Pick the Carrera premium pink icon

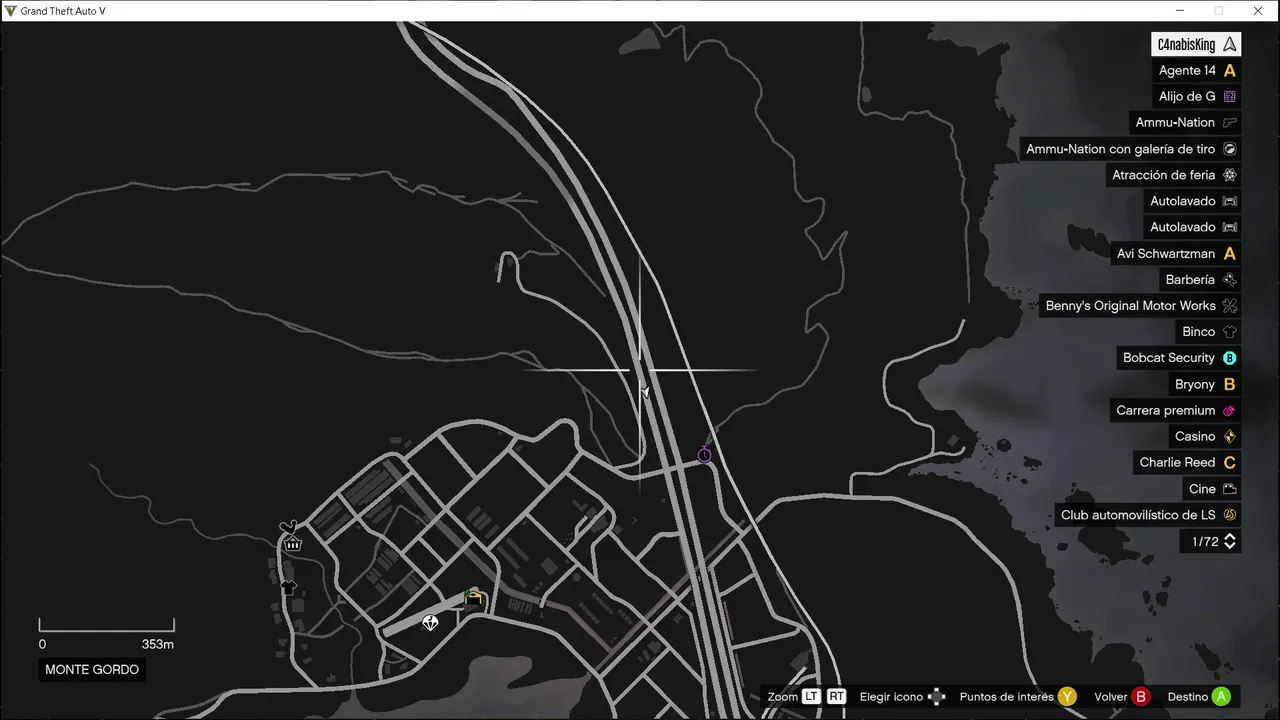coord(1230,411)
